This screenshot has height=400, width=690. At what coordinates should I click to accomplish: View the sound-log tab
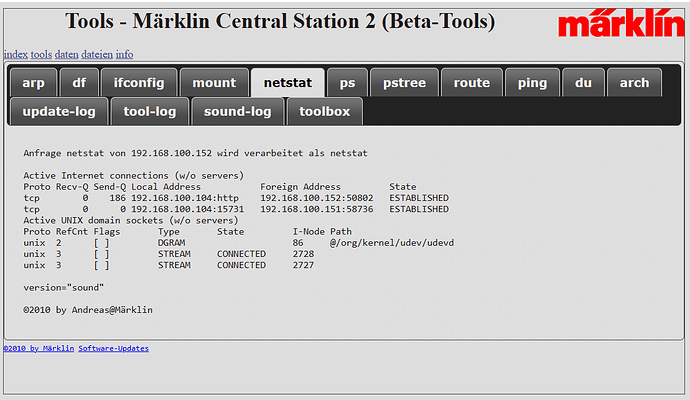click(x=238, y=111)
